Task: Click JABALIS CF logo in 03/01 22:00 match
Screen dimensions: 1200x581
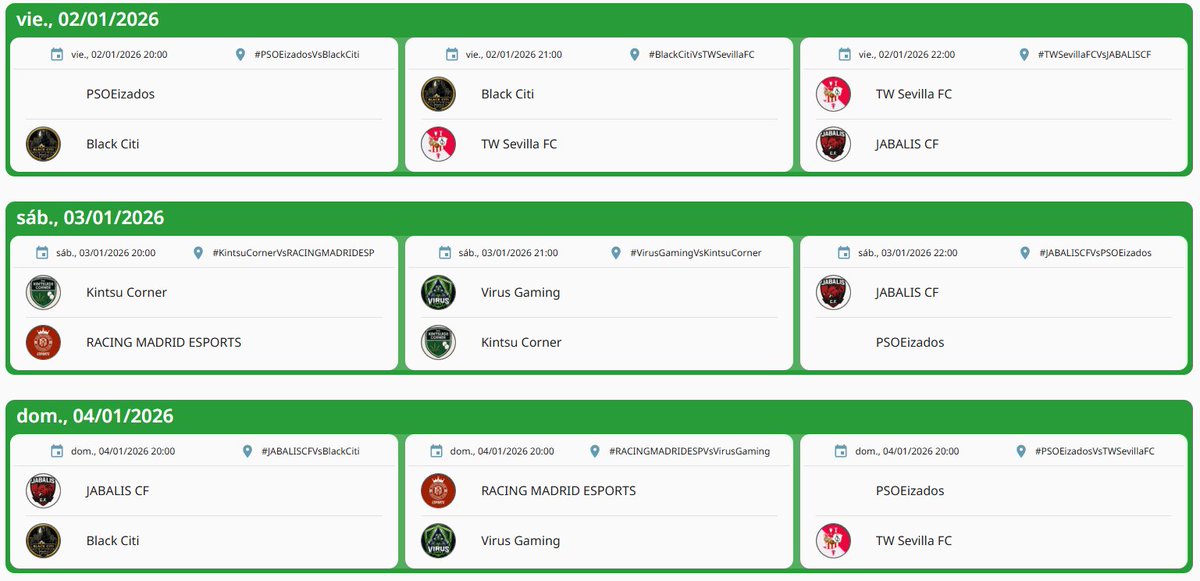Action: (833, 292)
